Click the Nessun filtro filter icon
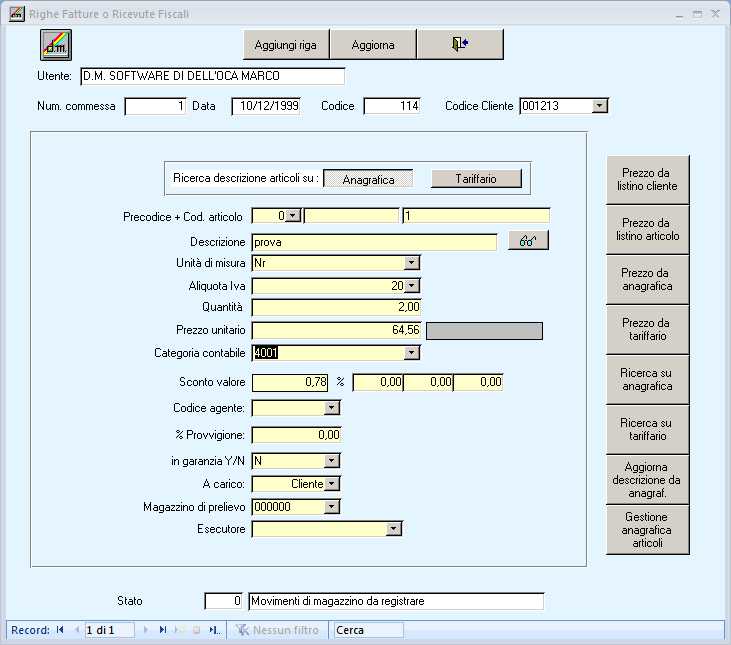Viewport: 731px width, 645px height. point(242,630)
